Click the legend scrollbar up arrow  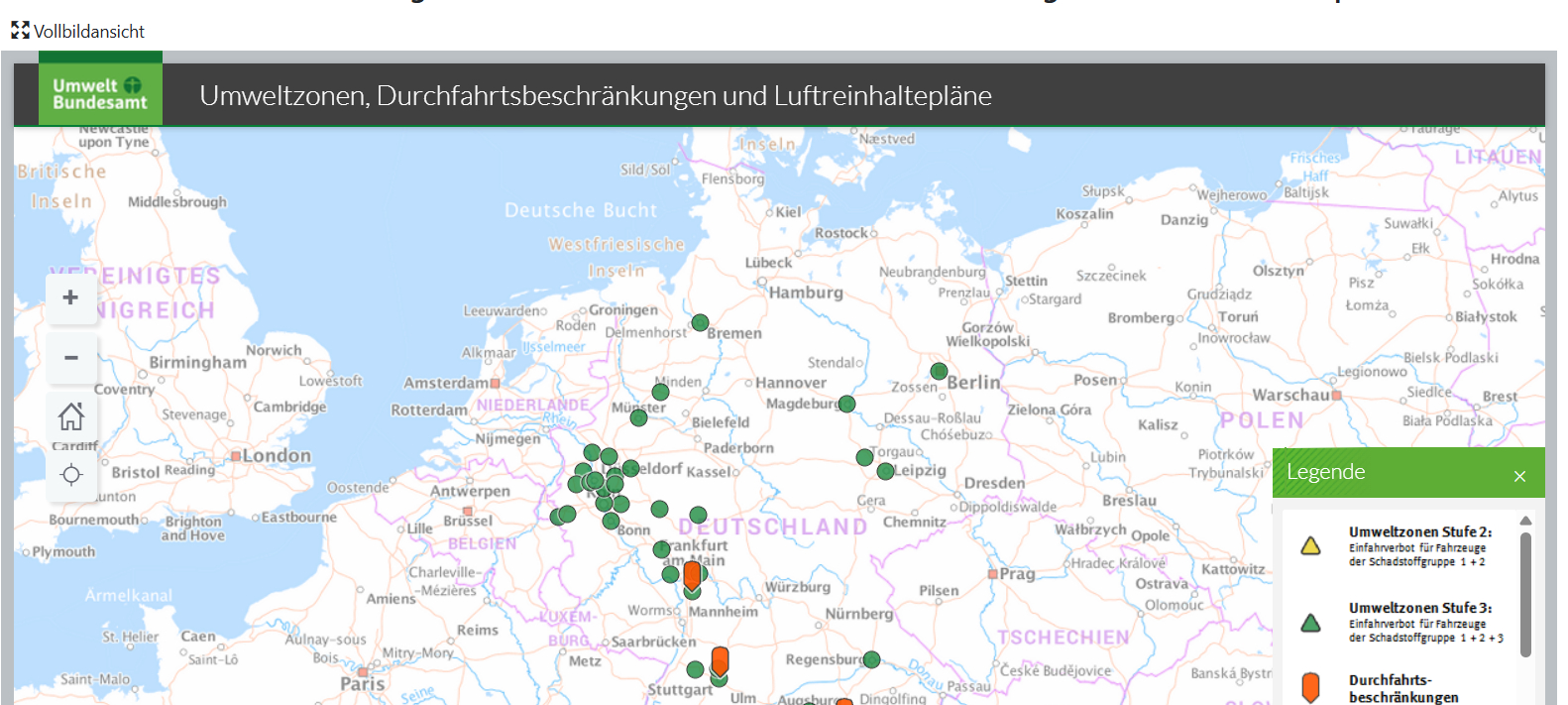(x=1525, y=521)
